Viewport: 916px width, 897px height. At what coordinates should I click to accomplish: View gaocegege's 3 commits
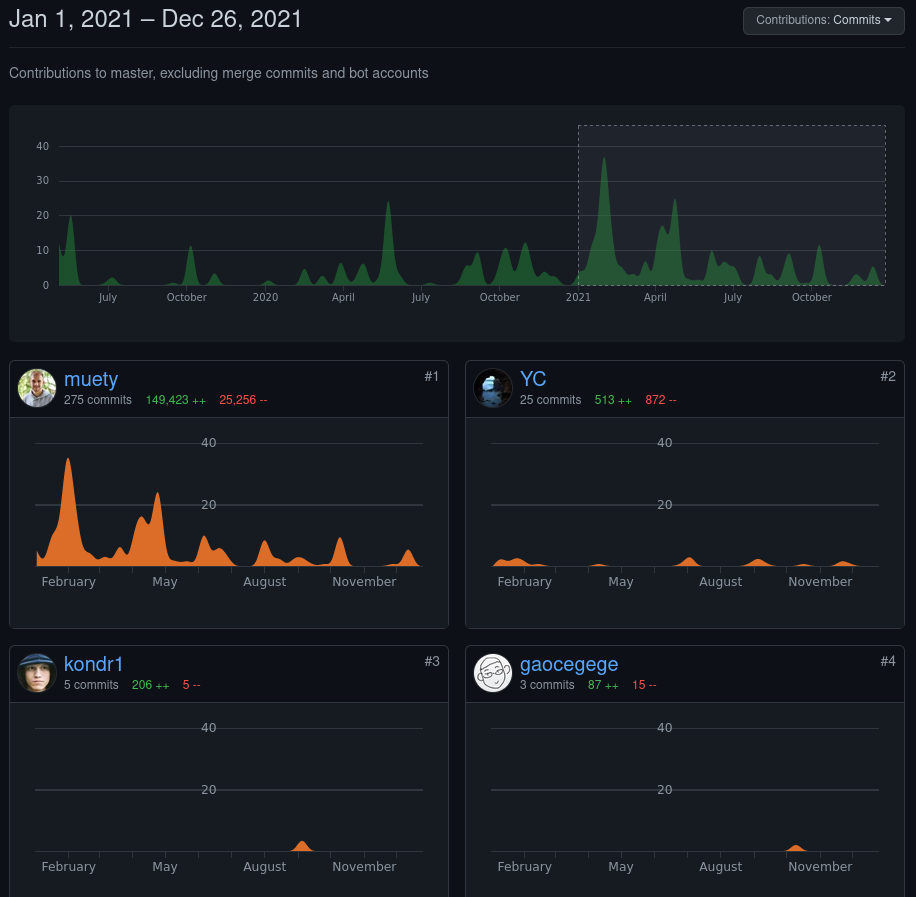coord(547,685)
